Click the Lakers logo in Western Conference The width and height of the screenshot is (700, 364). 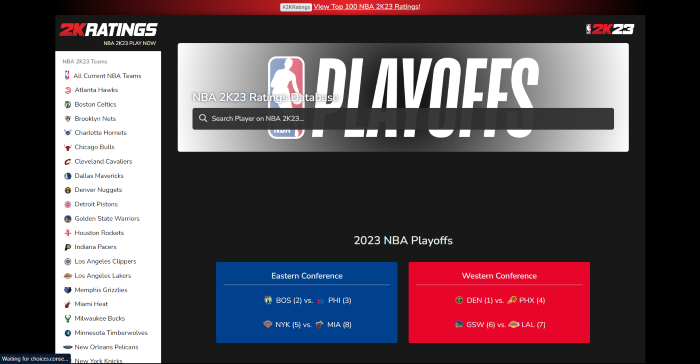(514, 325)
